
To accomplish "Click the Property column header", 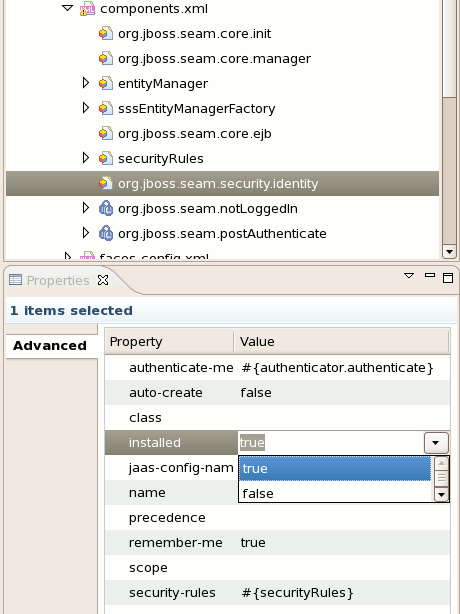I will [x=169, y=341].
